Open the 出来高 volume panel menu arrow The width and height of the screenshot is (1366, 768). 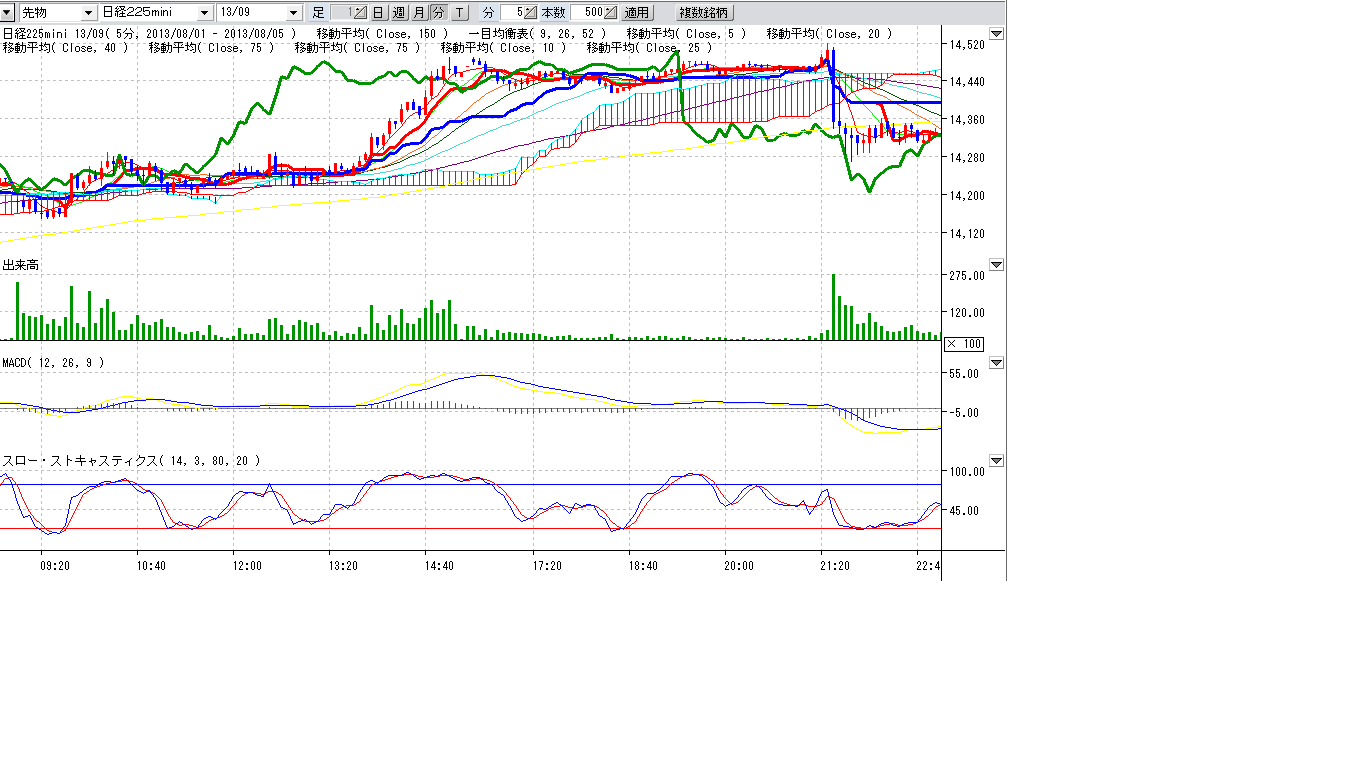coord(995,266)
